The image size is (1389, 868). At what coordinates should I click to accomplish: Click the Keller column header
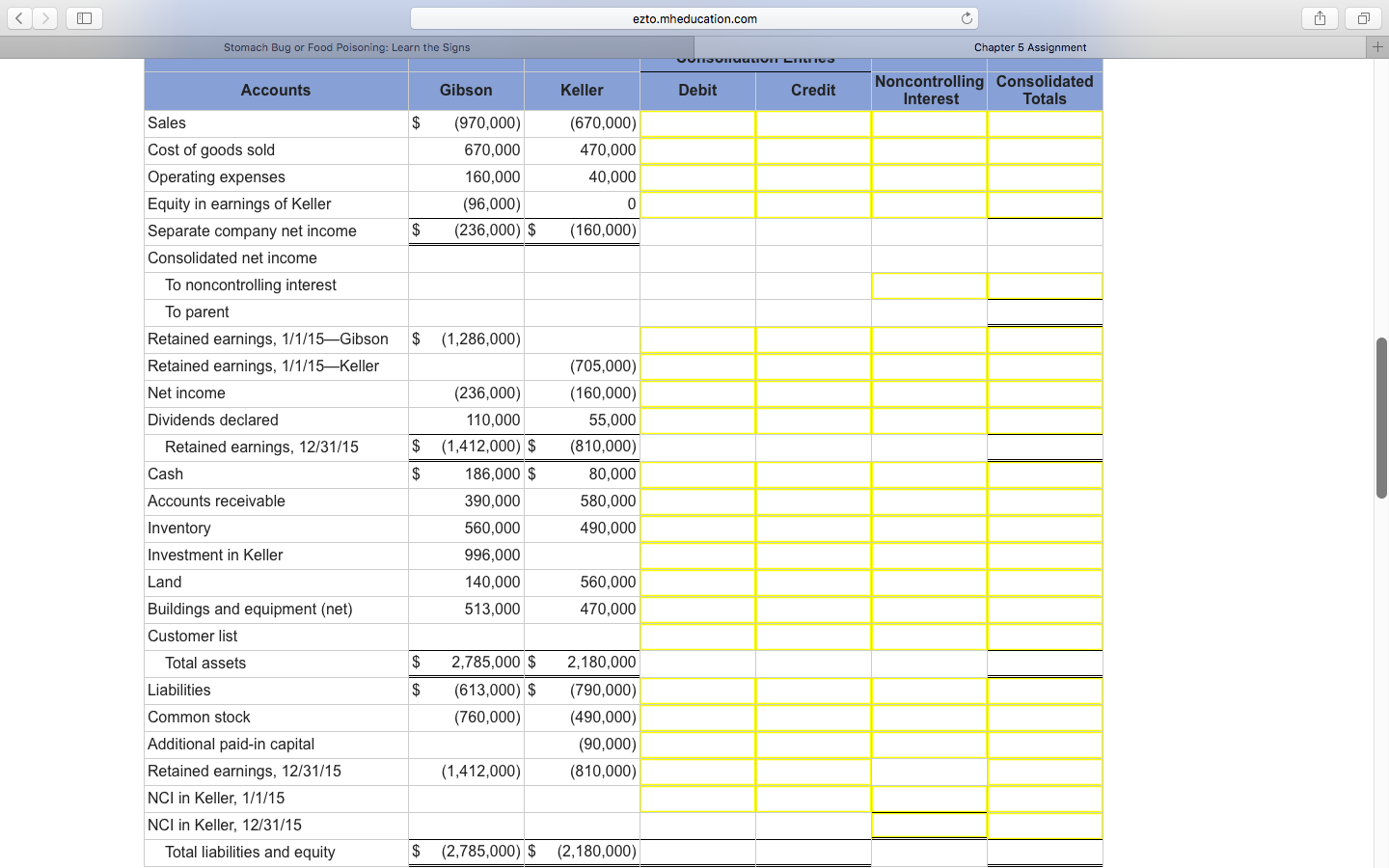[x=582, y=91]
